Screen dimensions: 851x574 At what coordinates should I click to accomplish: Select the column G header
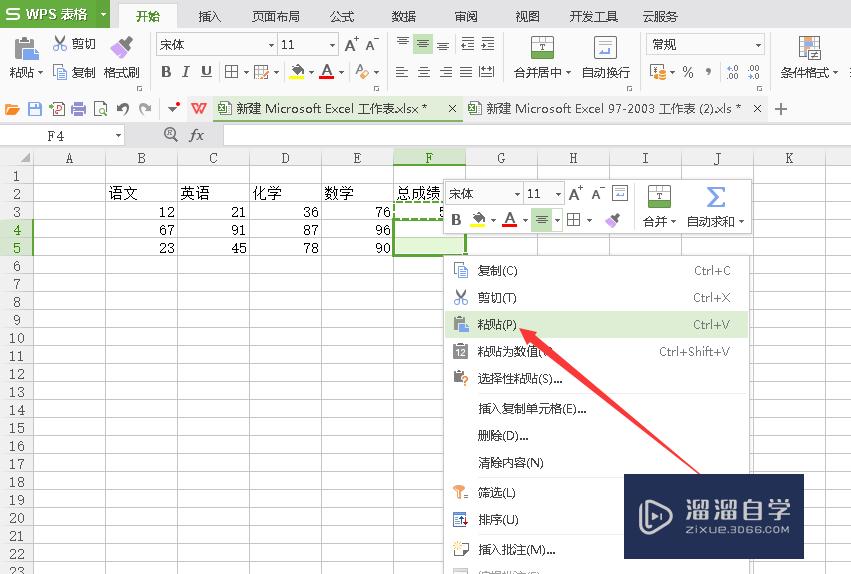tap(501, 158)
